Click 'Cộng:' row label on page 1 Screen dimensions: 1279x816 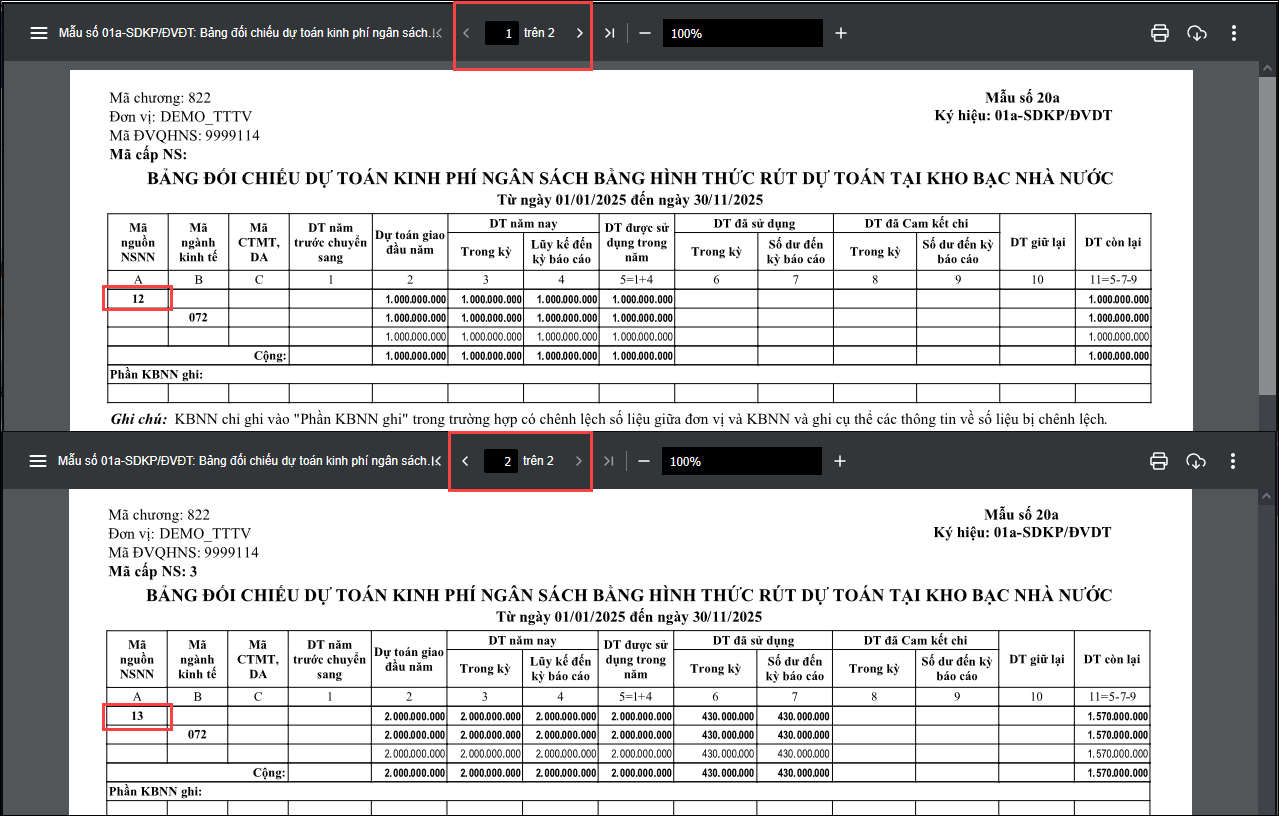pyautogui.click(x=269, y=355)
